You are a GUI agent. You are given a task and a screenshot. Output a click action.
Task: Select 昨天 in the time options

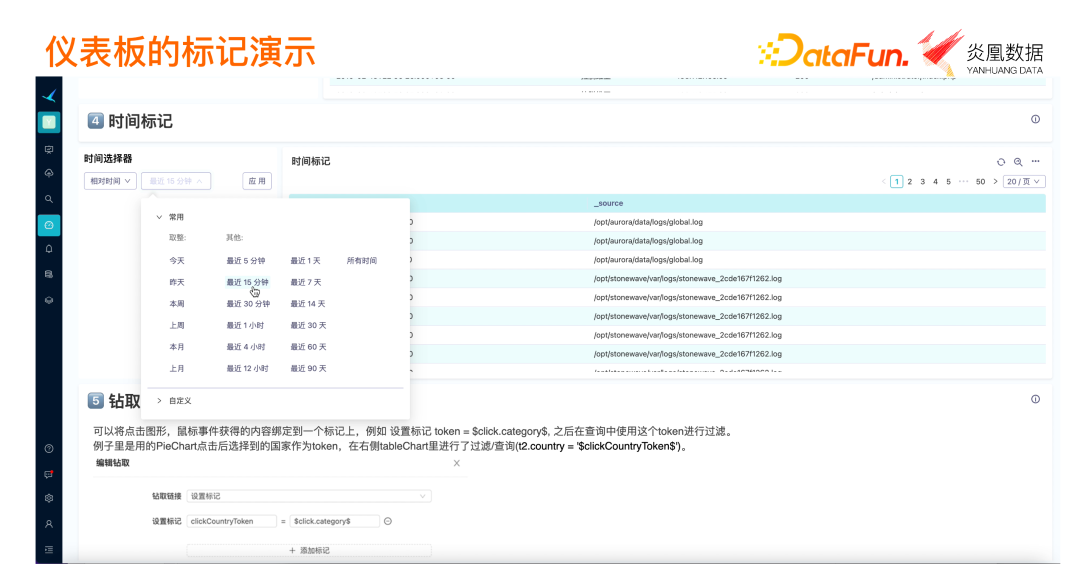(177, 282)
